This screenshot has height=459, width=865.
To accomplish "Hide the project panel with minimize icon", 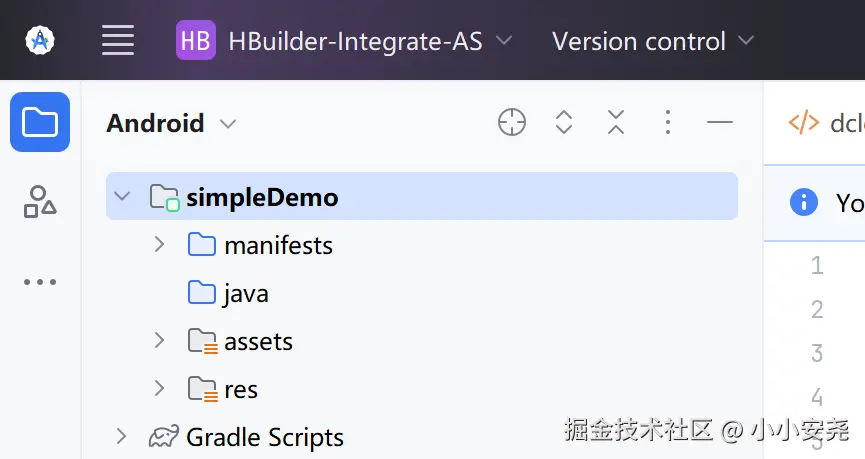I will tap(720, 123).
